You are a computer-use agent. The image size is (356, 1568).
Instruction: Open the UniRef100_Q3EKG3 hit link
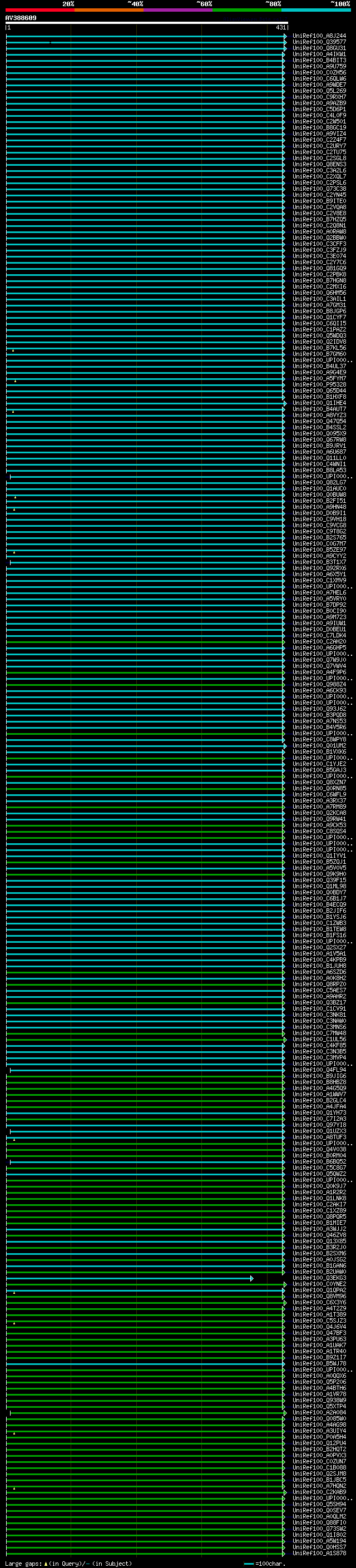319,1278
